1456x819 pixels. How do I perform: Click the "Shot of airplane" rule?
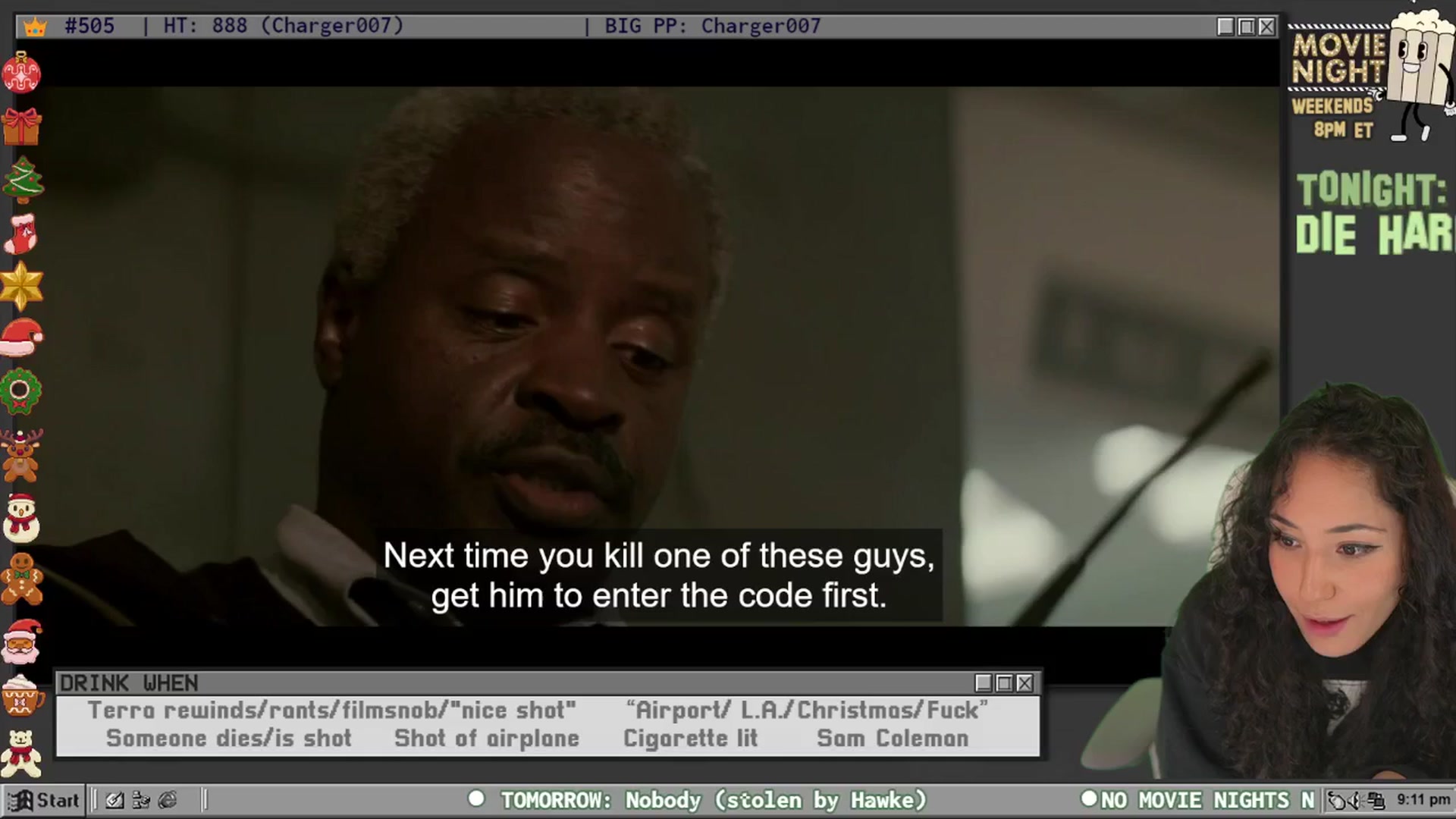[x=487, y=739]
